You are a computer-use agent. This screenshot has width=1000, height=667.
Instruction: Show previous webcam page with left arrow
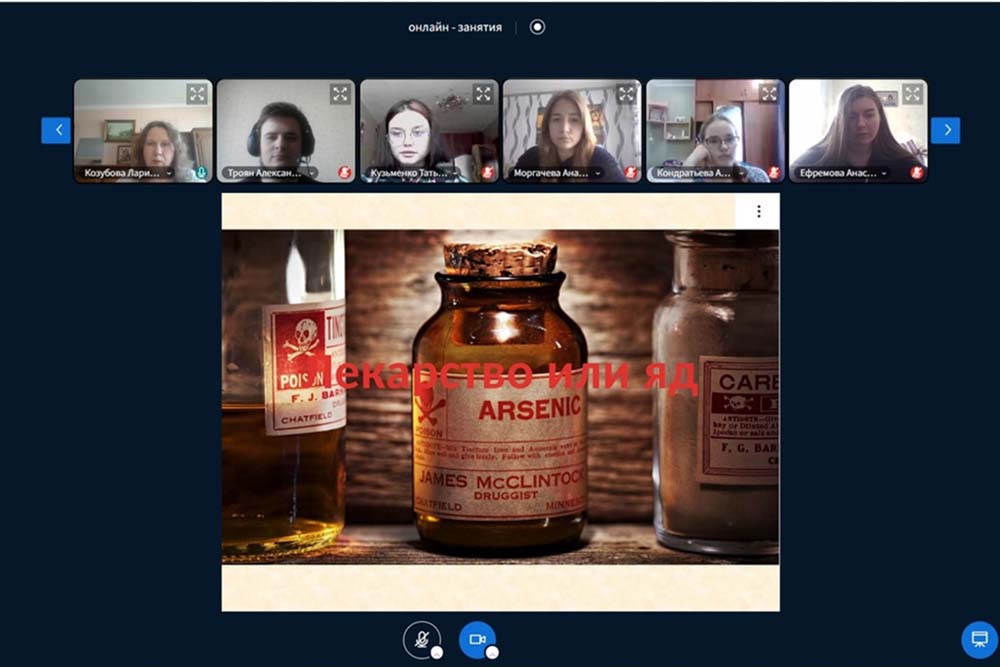(56, 130)
